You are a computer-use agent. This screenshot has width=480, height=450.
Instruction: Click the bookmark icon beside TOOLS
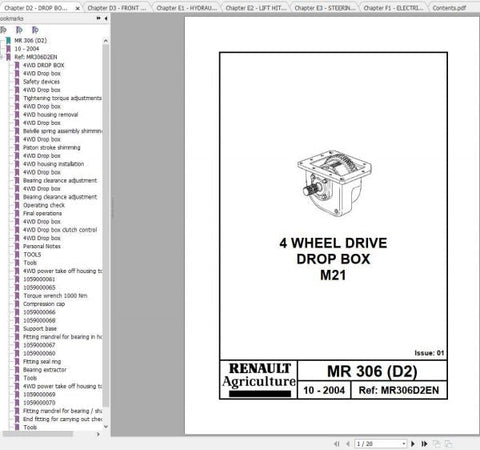[x=17, y=254]
